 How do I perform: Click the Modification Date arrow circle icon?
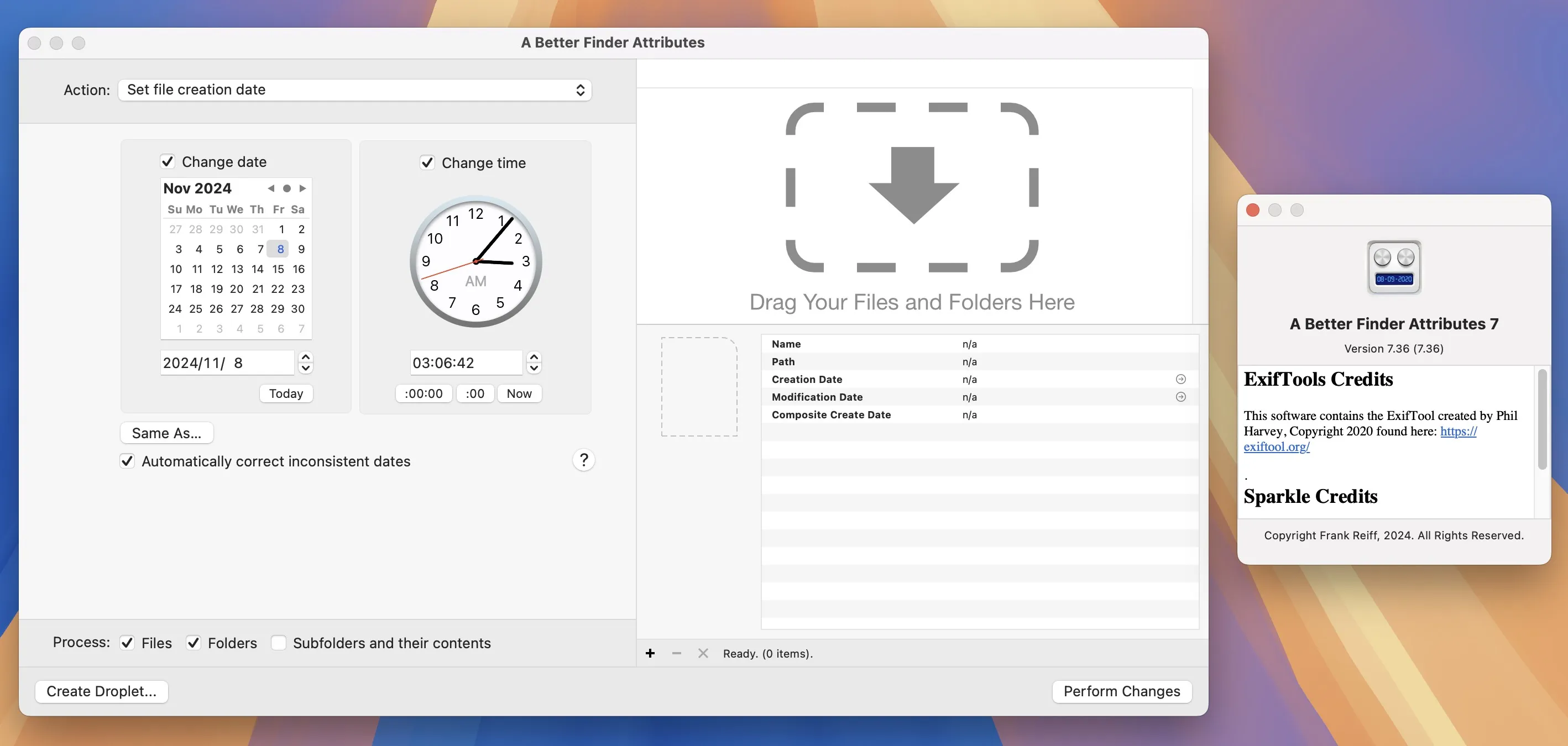coord(1180,397)
